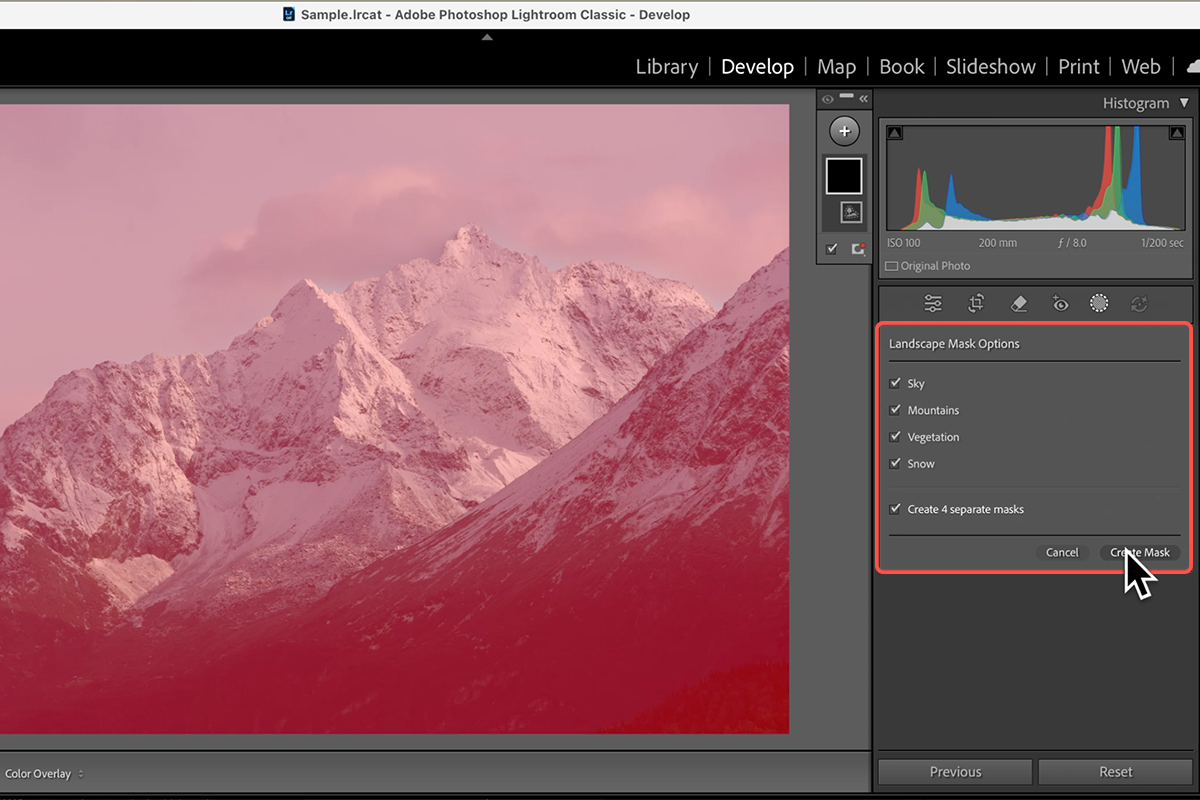Open the Edit sliders tool
The width and height of the screenshot is (1200, 800).
(x=933, y=303)
